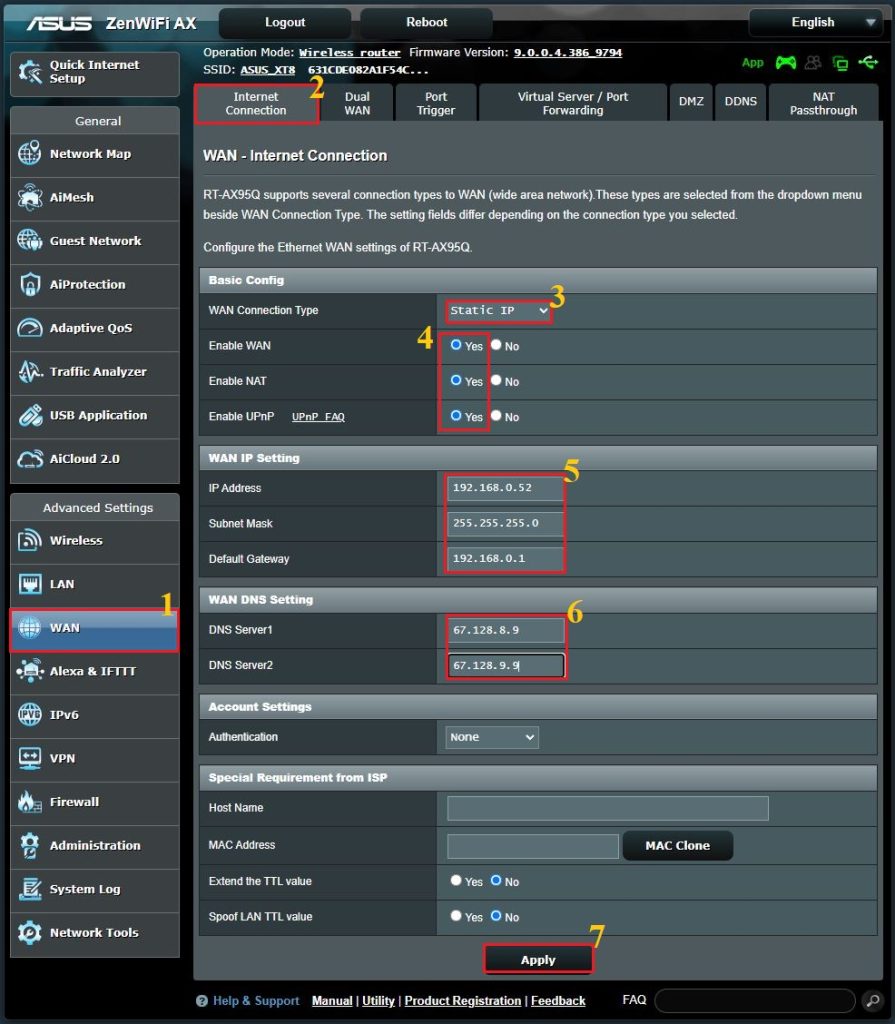This screenshot has width=895, height=1024.
Task: Apply the WAN settings
Action: coord(538,958)
